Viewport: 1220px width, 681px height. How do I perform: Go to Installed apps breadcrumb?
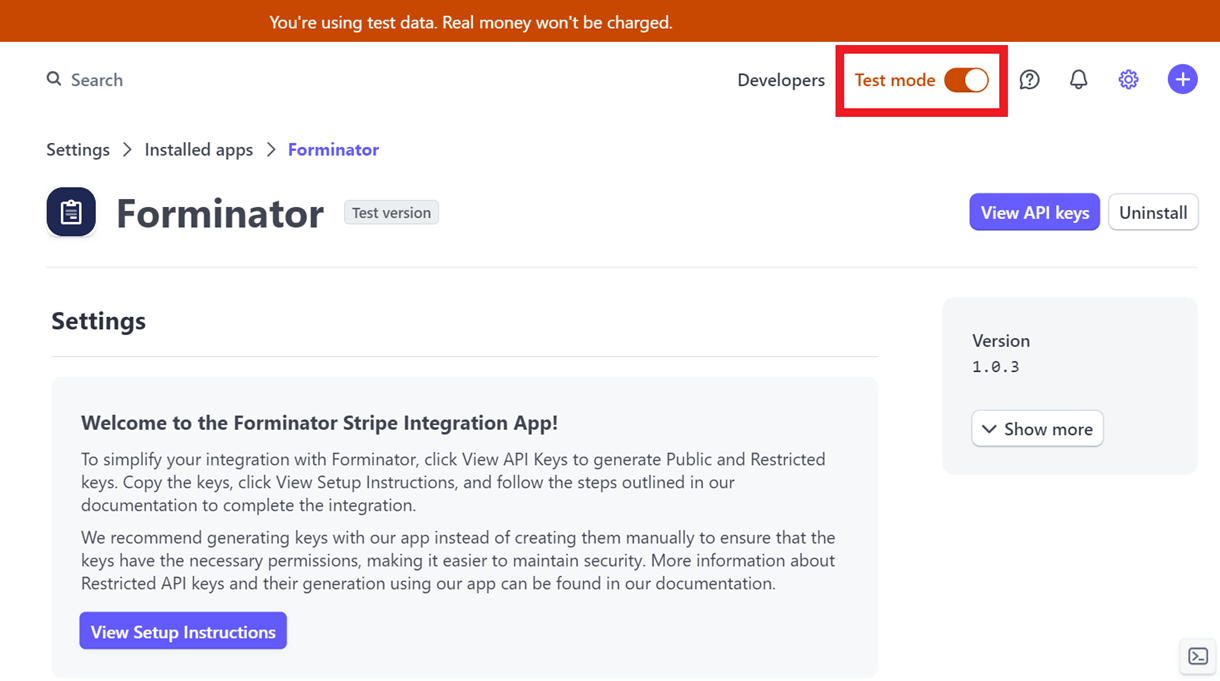click(x=199, y=150)
